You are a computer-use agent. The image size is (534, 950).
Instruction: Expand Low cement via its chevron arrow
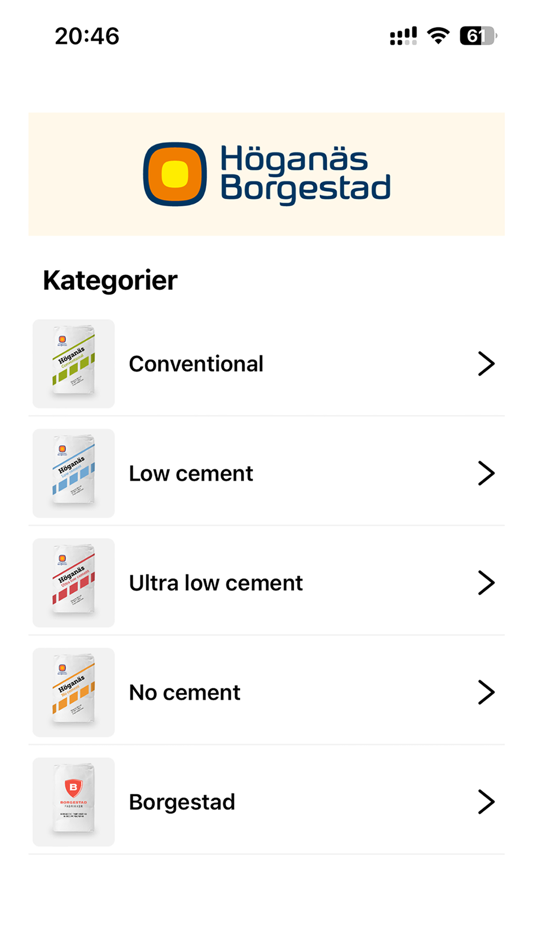pyautogui.click(x=486, y=473)
